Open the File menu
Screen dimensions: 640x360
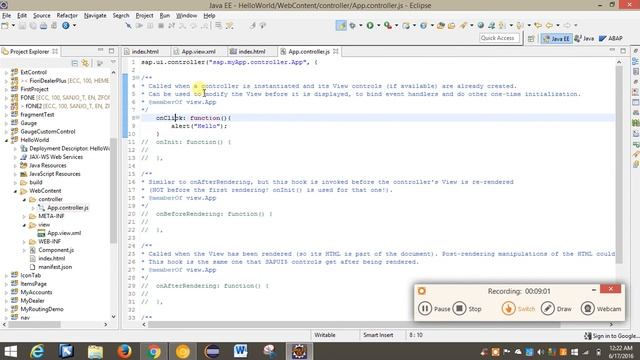[x=7, y=16]
